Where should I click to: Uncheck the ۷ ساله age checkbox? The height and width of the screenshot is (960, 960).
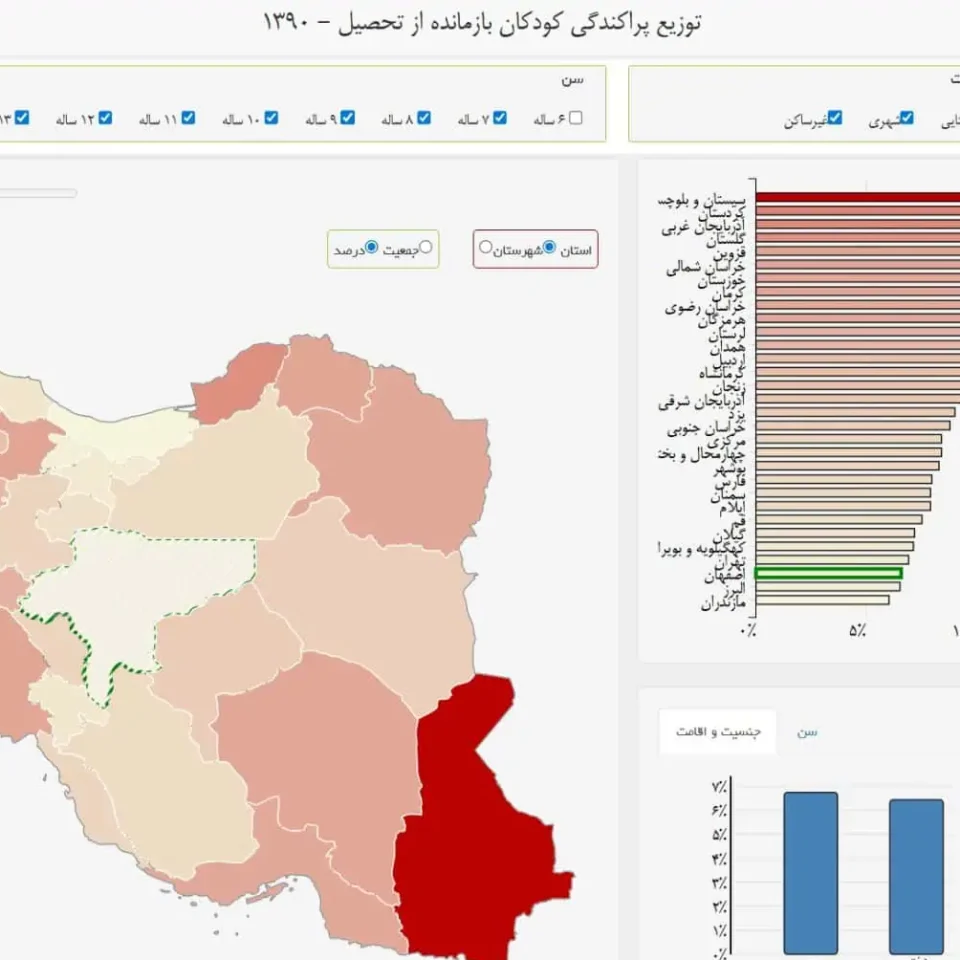coord(500,118)
